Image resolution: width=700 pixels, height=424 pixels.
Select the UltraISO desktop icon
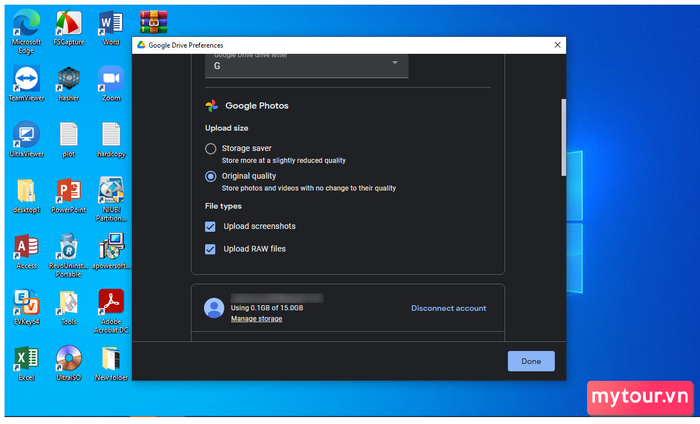[x=69, y=363]
